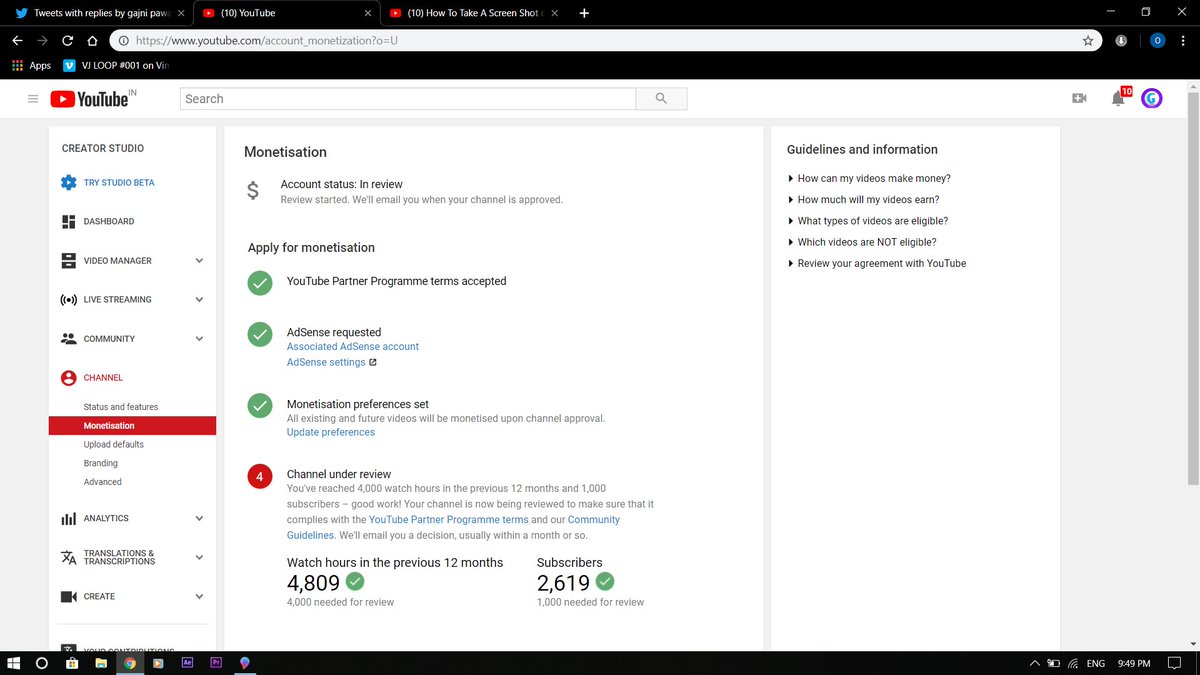Open the notifications bell

coord(1119,98)
